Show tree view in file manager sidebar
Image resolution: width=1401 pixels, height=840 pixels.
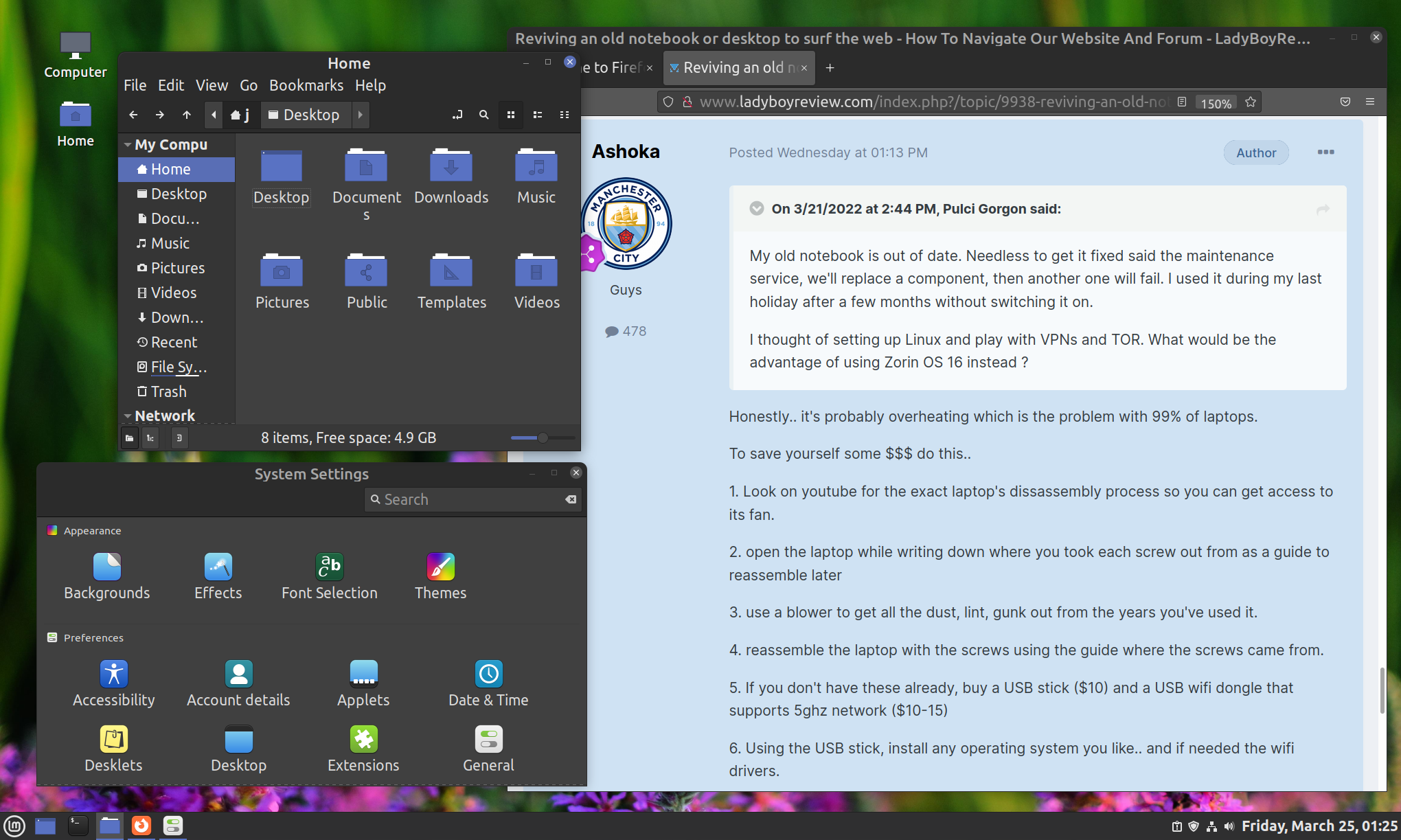pos(150,438)
